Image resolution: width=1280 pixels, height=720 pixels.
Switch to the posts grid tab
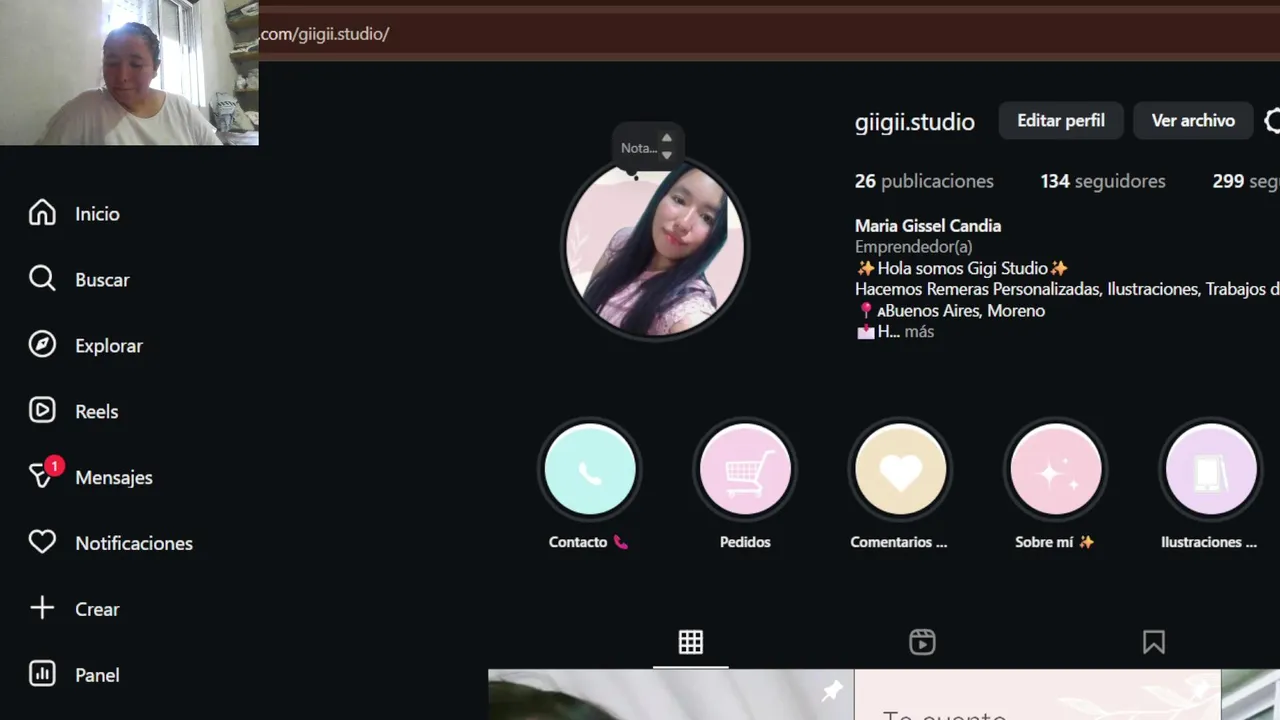click(x=691, y=642)
